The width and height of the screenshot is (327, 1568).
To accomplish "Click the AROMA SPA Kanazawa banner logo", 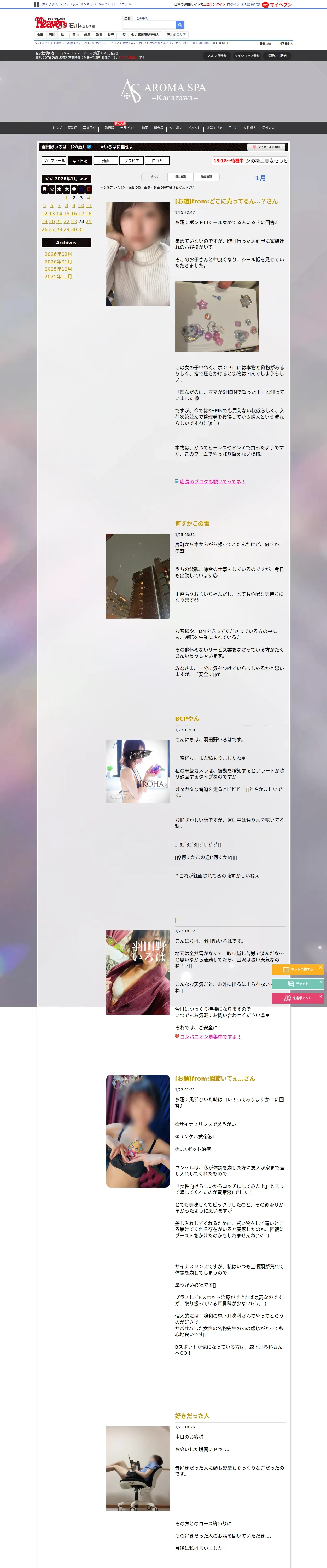I will pyautogui.click(x=163, y=91).
